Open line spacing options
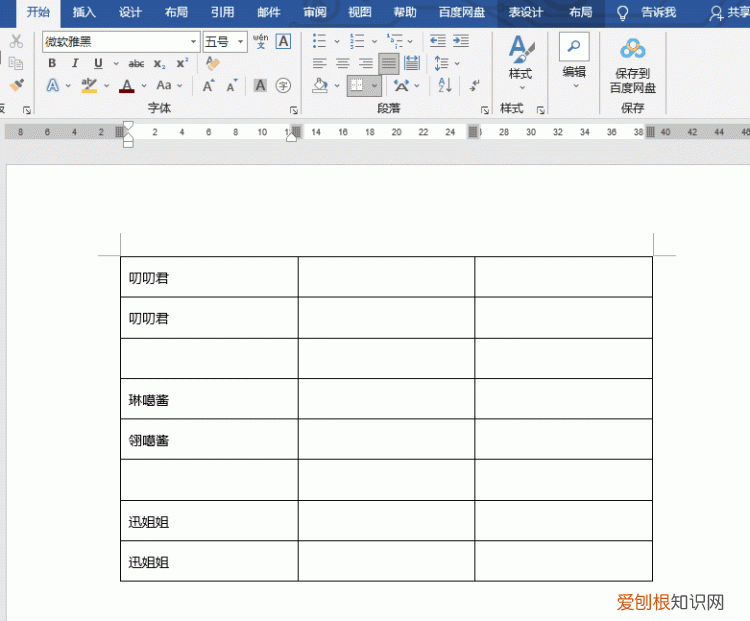 click(441, 63)
